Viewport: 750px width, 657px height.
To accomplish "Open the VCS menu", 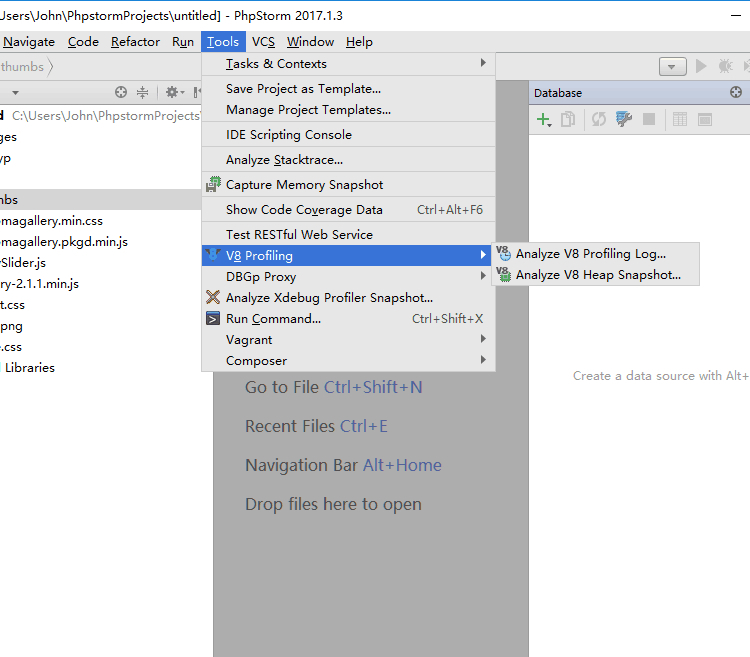I will 263,42.
